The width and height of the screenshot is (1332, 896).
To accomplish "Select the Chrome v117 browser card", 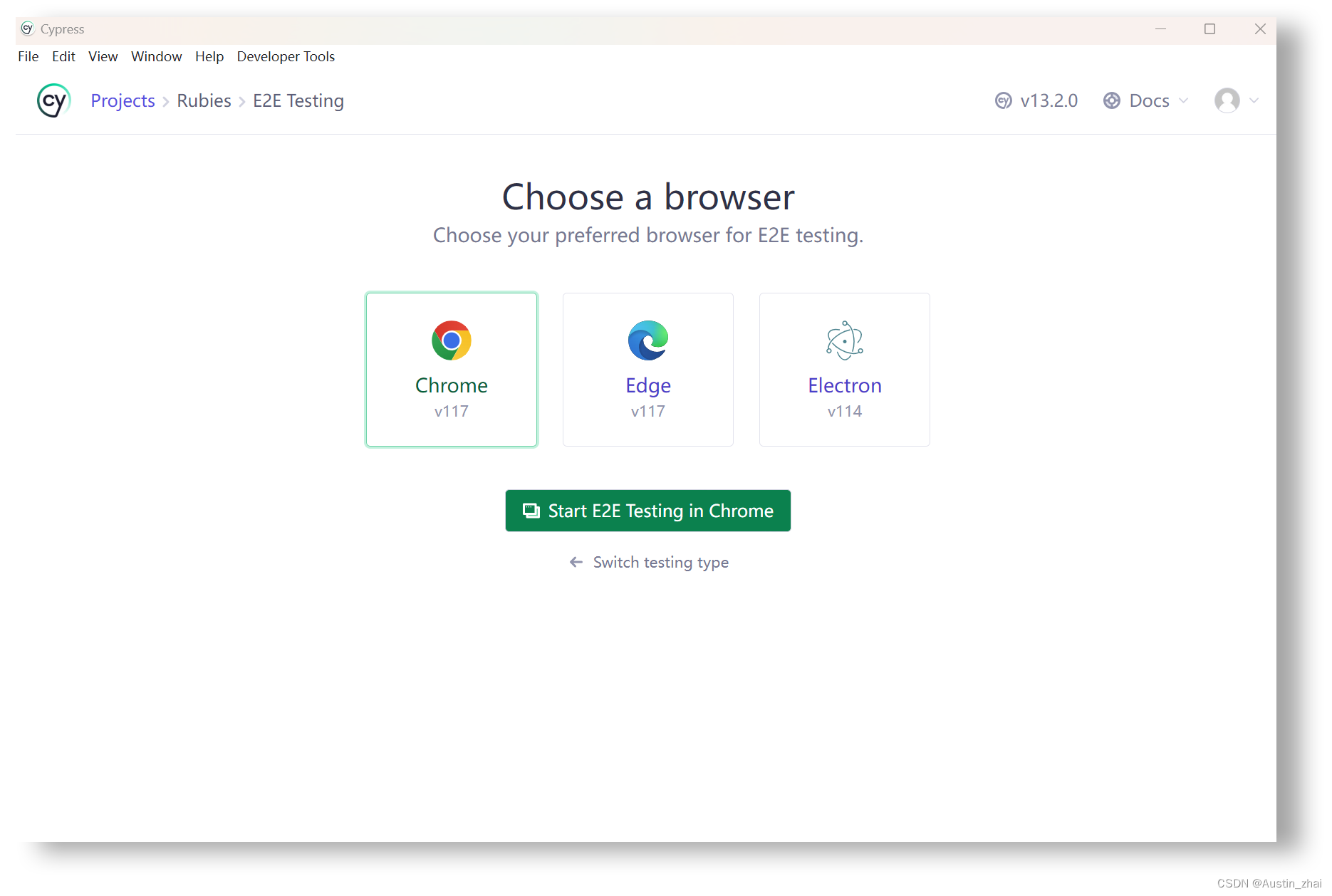I will [452, 370].
